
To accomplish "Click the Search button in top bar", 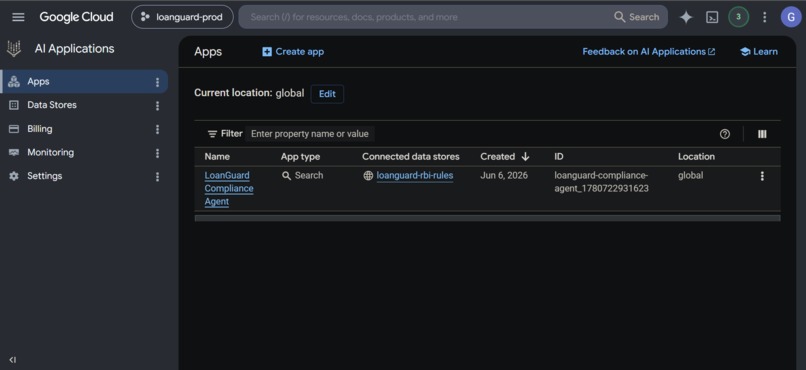I will (x=636, y=17).
